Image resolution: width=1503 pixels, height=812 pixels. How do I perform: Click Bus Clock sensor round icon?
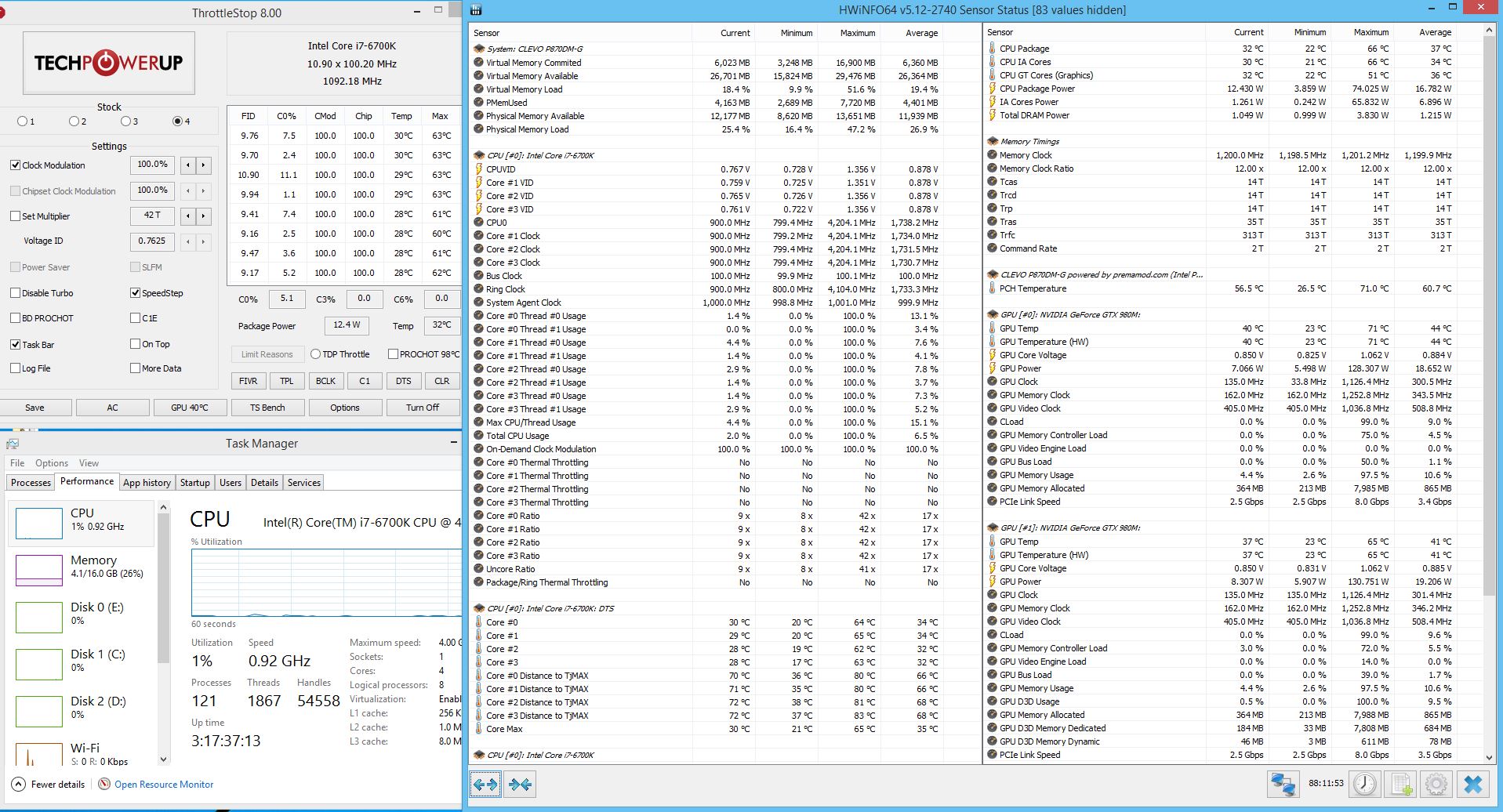pyautogui.click(x=479, y=276)
